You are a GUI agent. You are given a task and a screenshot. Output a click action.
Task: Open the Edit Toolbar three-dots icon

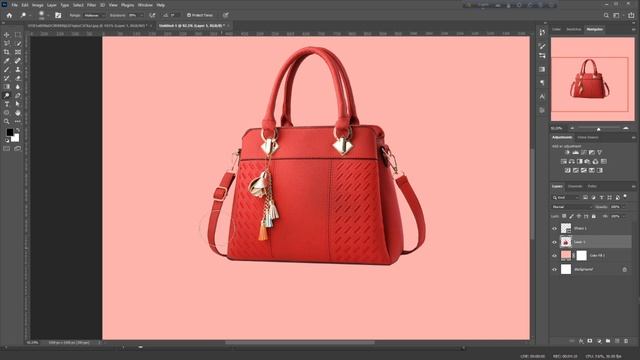point(18,121)
